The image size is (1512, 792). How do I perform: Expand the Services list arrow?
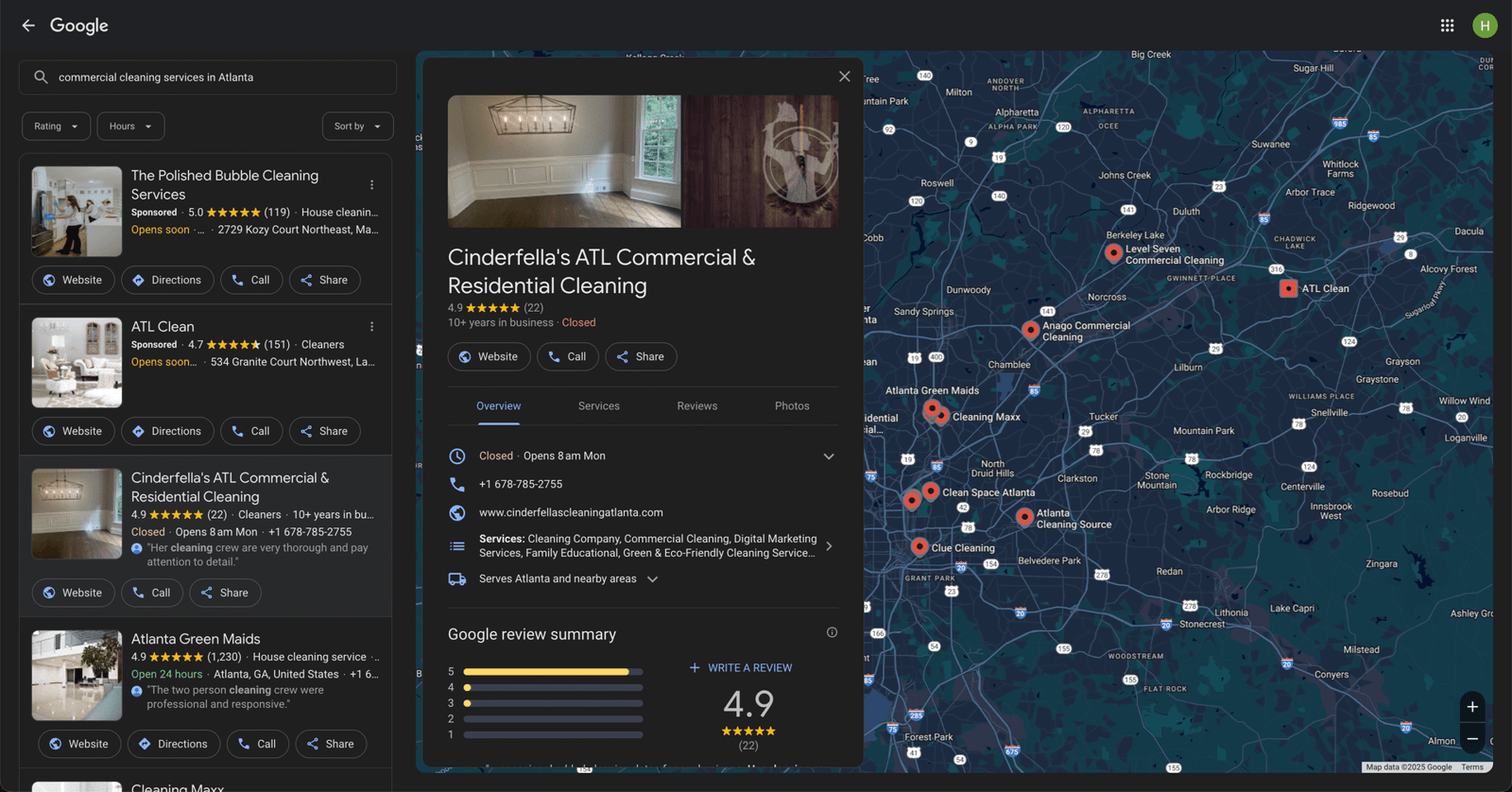point(829,546)
